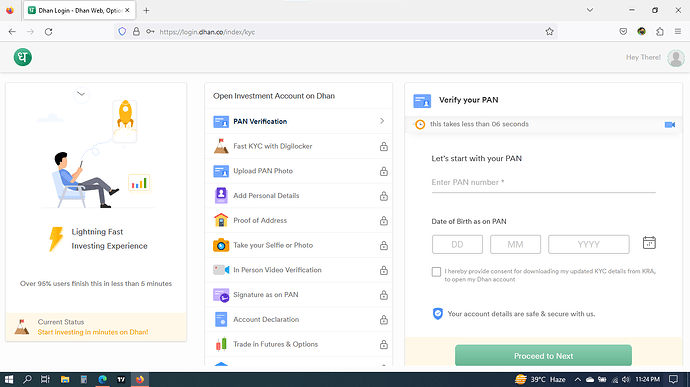Open the date of birth calendar picker
690x387 pixels.
(x=649, y=243)
